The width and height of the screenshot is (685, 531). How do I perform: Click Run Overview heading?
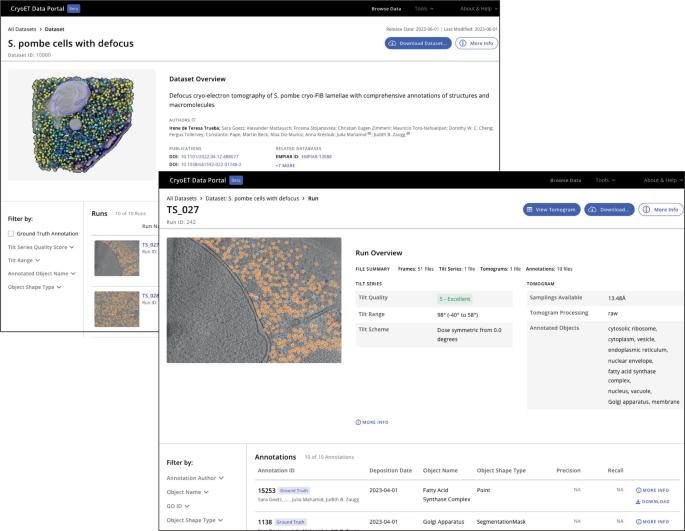click(379, 253)
